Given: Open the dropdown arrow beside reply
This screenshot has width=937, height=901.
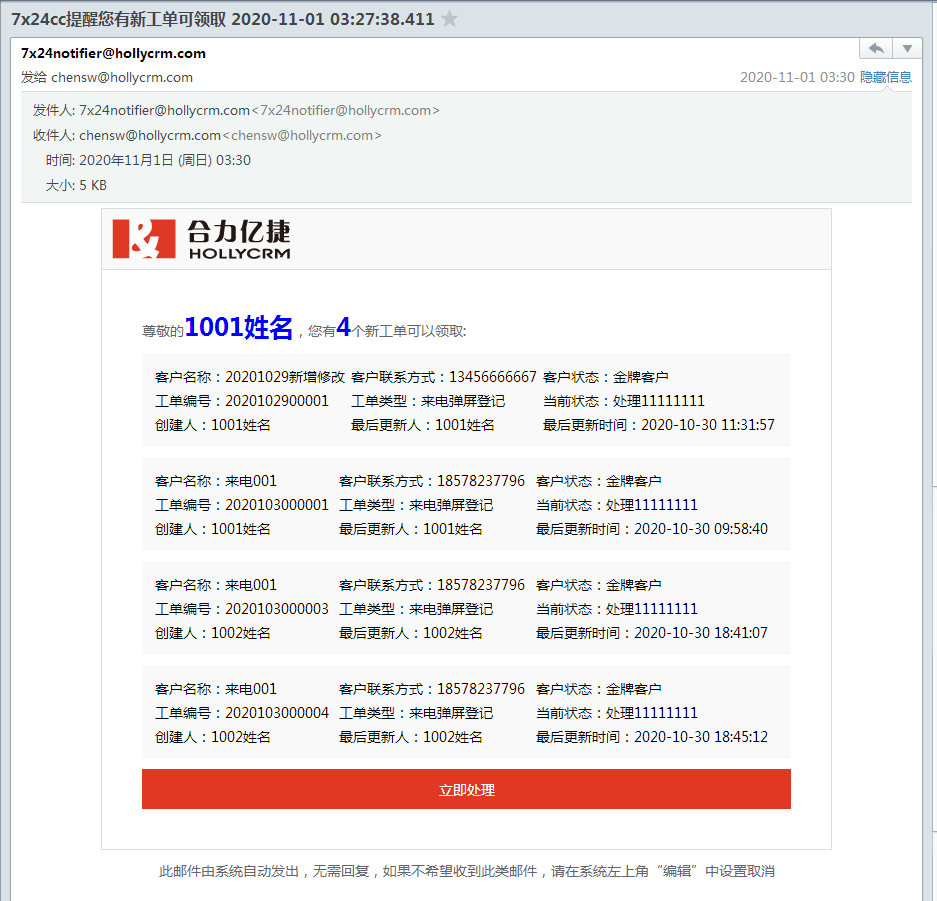Looking at the screenshot, I should (x=907, y=49).
